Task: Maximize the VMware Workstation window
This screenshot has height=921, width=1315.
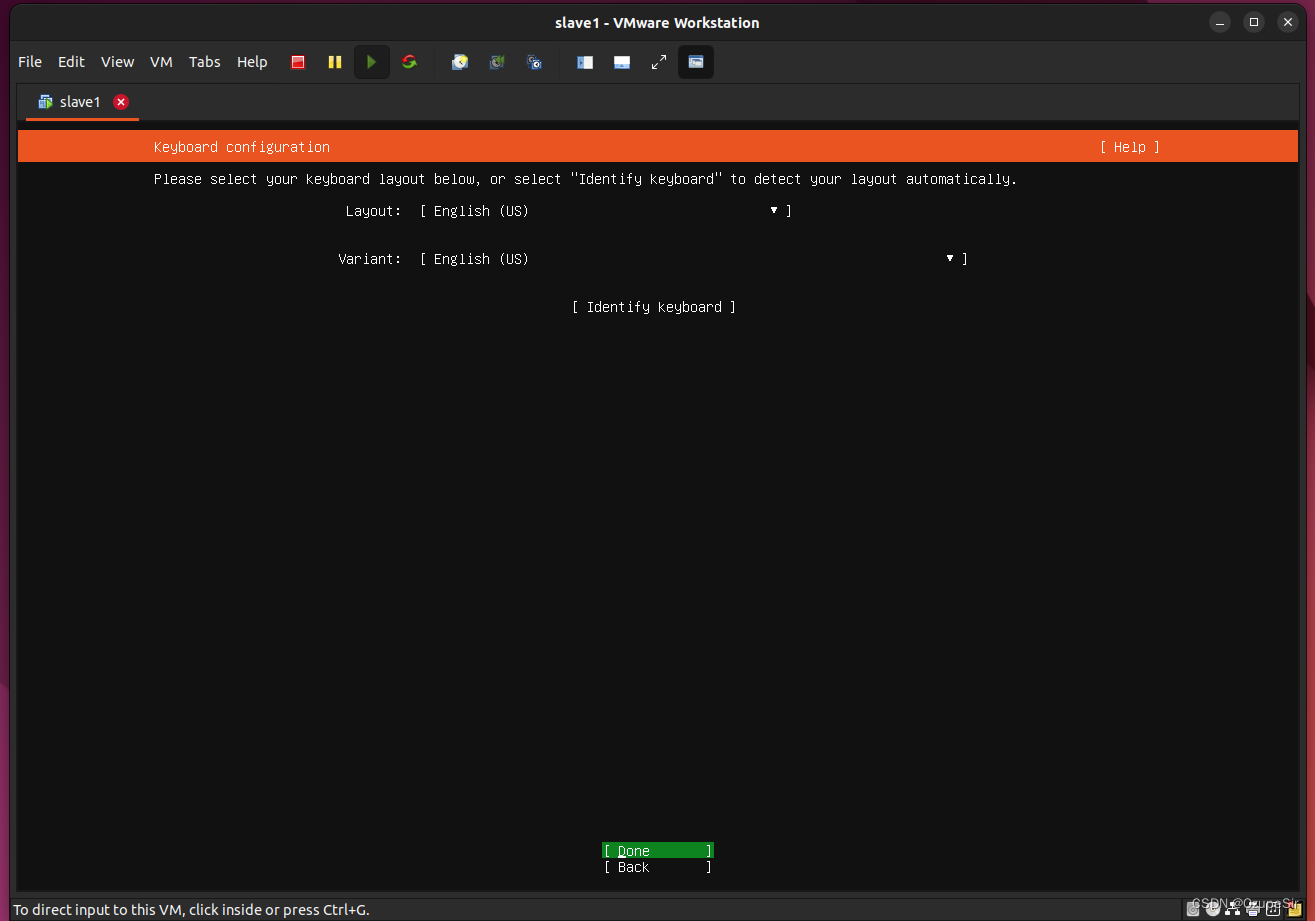Action: click(x=1253, y=22)
